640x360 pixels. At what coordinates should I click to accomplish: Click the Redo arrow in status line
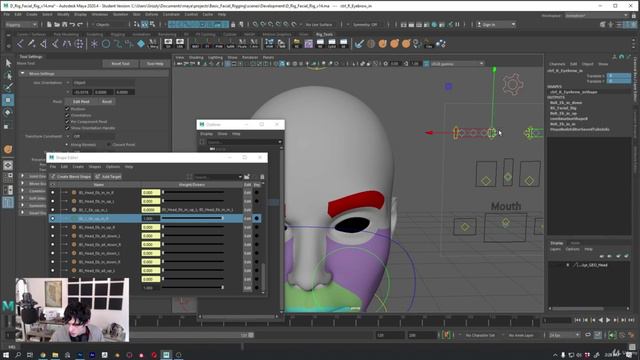(80, 24)
